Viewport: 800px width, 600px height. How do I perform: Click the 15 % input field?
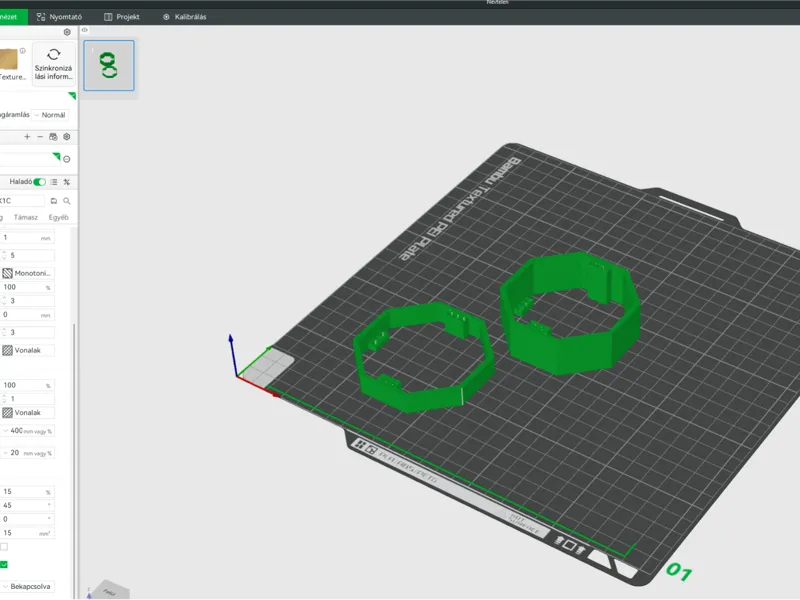[27, 492]
